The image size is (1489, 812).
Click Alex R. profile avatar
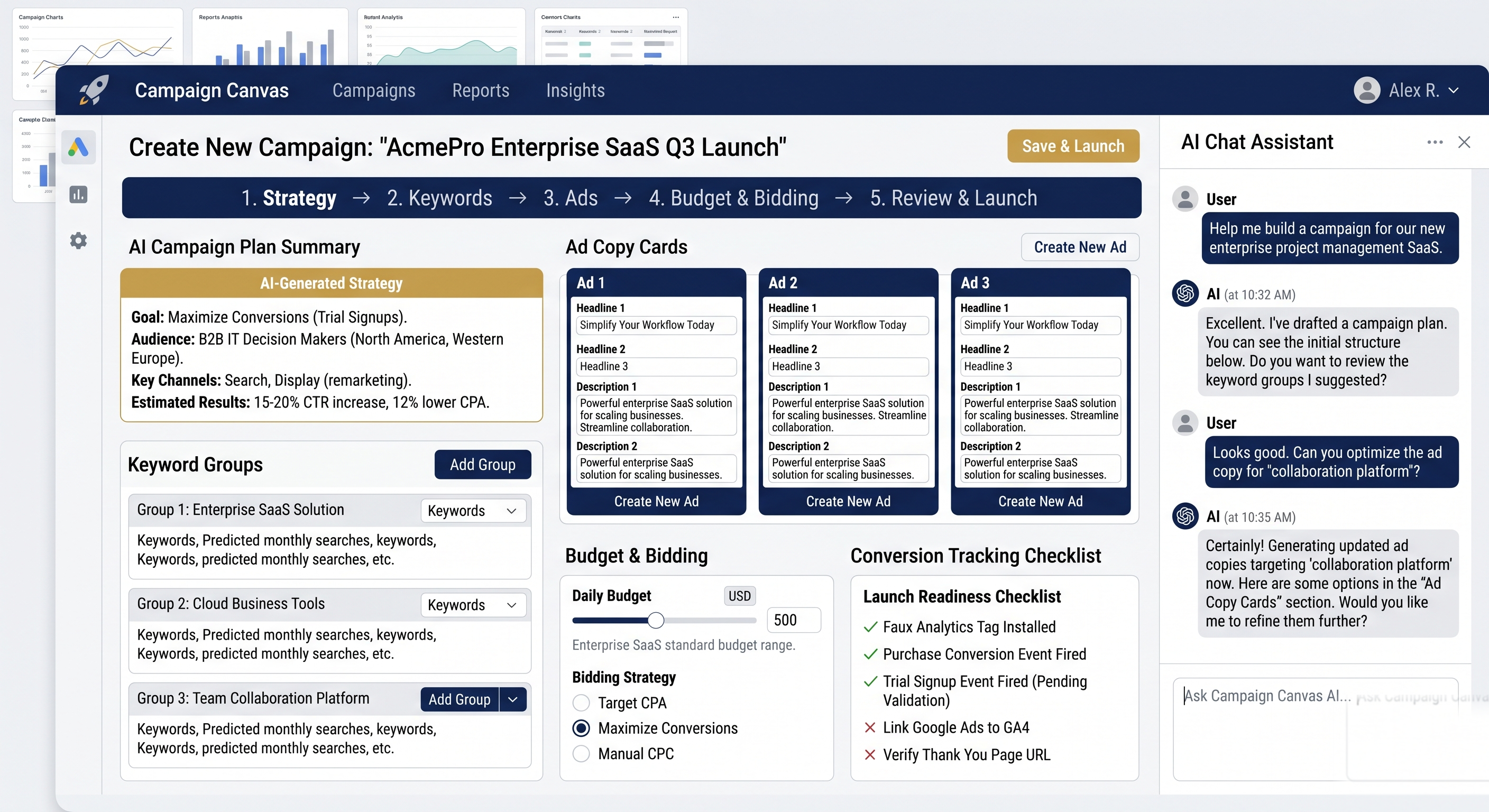pos(1367,90)
